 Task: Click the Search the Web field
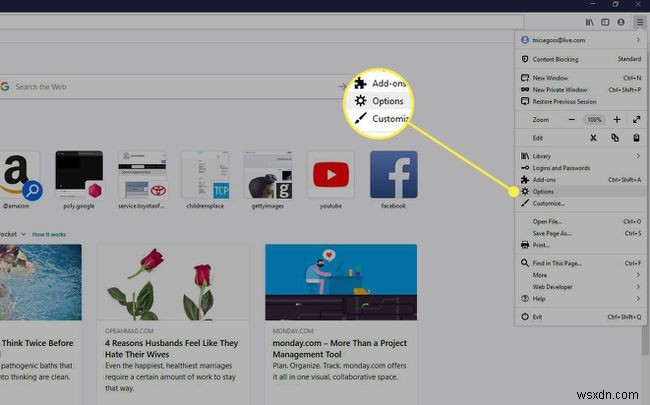pyautogui.click(x=174, y=87)
